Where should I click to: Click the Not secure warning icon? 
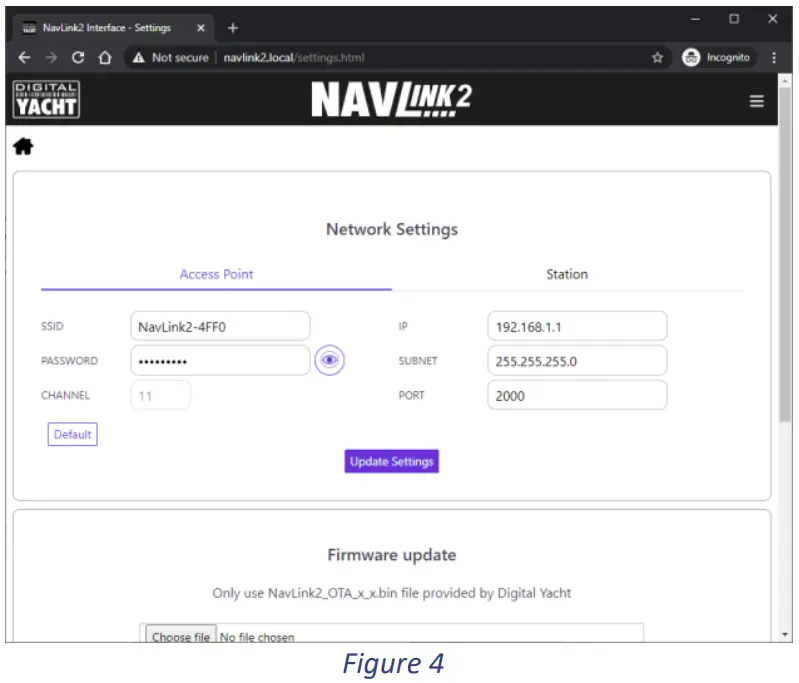[139, 58]
